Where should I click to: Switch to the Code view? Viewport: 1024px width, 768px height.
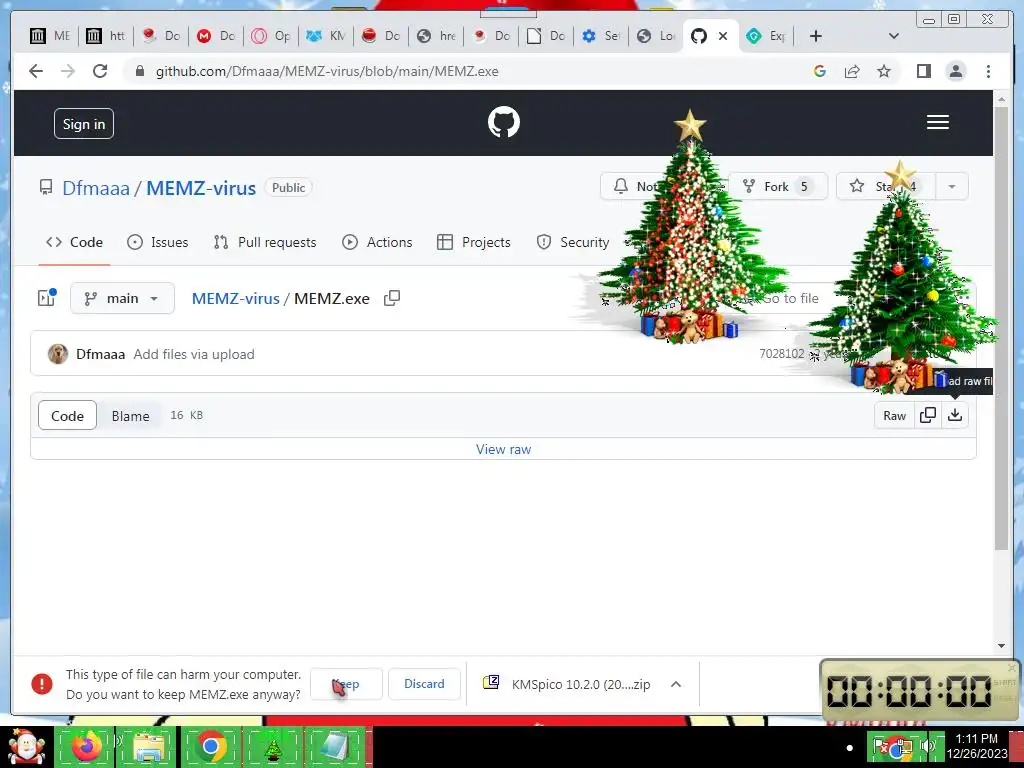67,415
